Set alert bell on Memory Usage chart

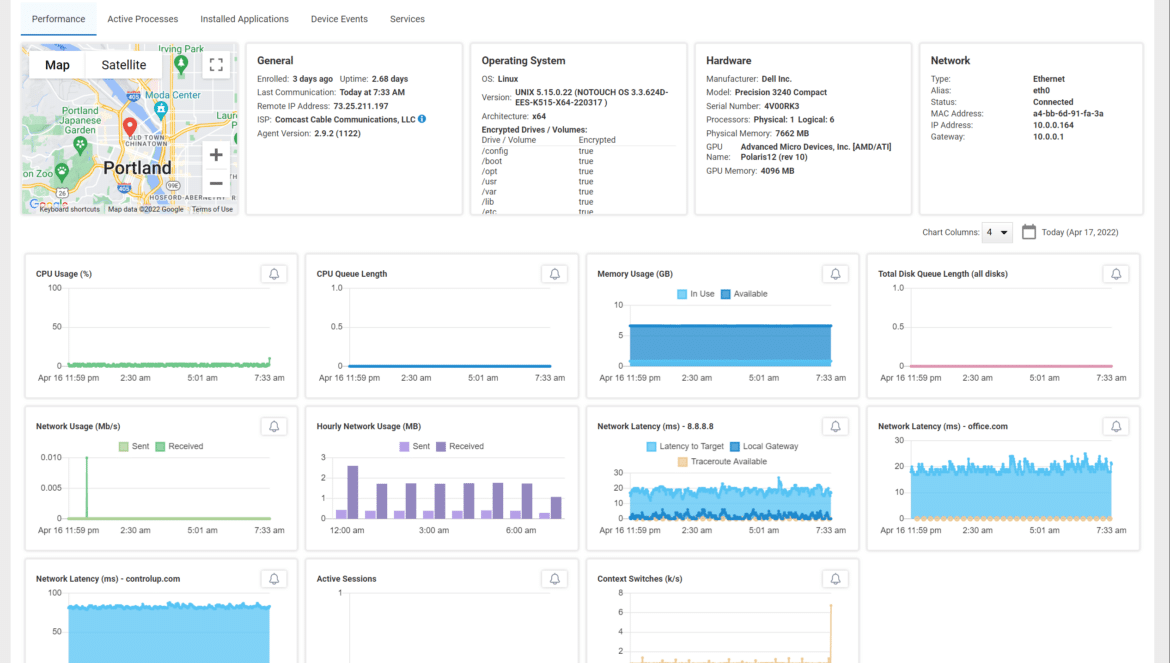(x=835, y=274)
